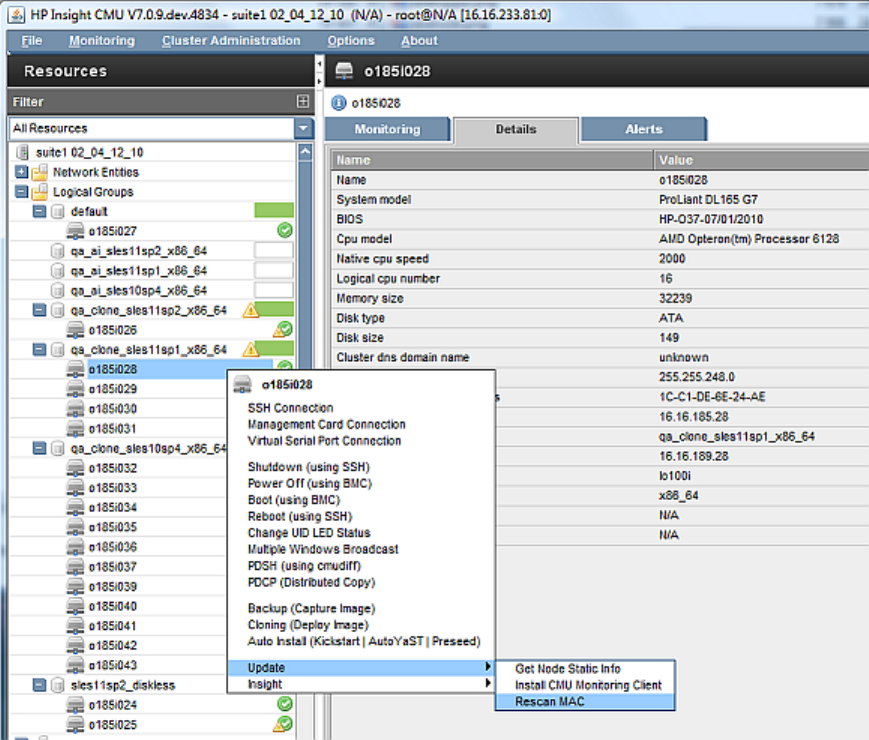
Task: Choose SSH Connection in the context menu
Action: [290, 408]
